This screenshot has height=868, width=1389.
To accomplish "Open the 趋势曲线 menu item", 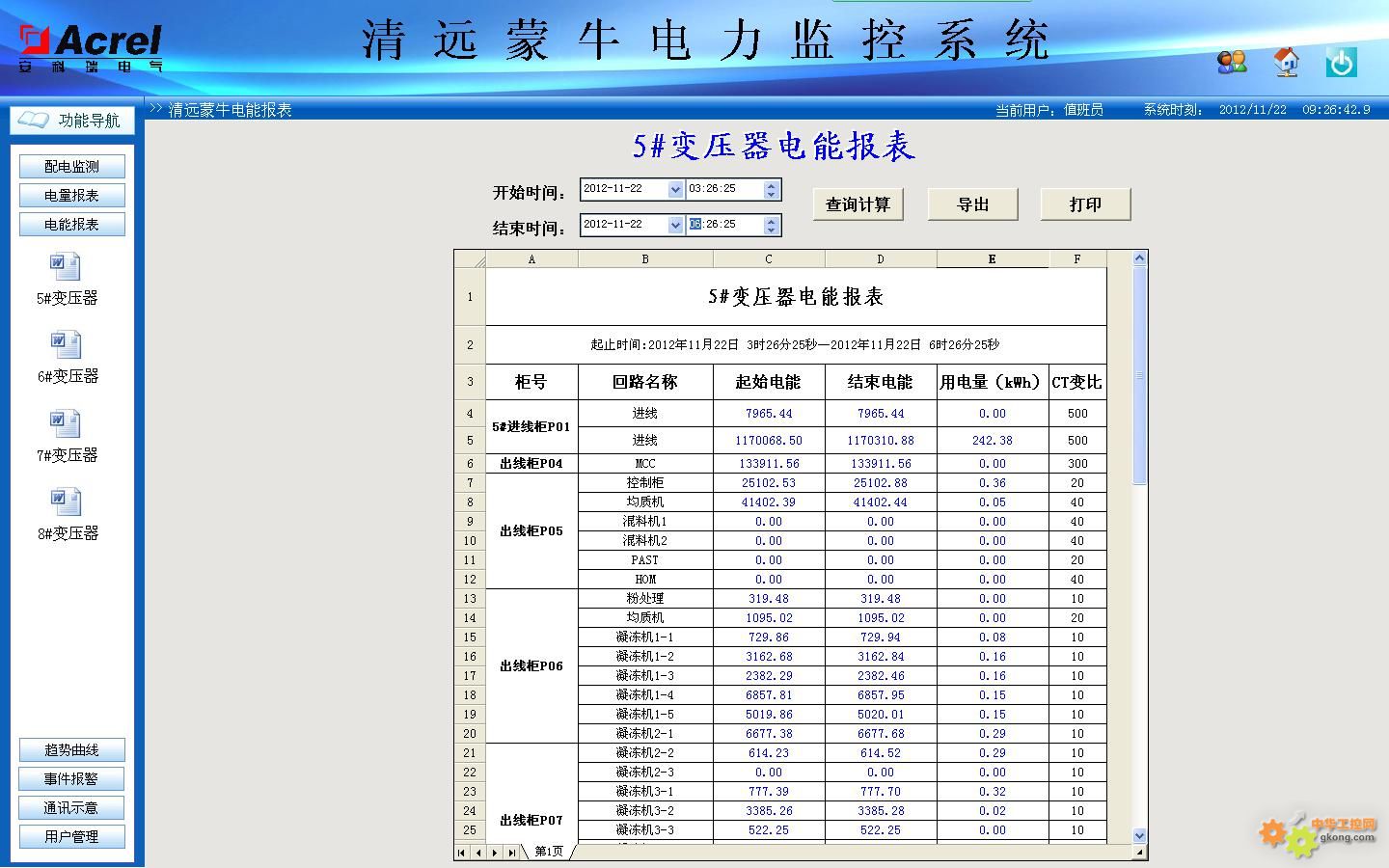I will click(x=71, y=750).
